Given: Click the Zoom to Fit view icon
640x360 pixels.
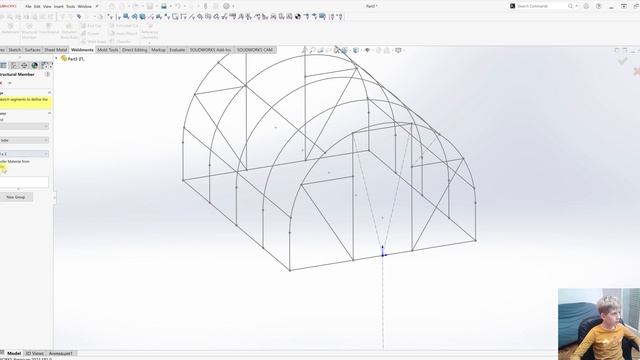Looking at the screenshot, I should point(304,50).
